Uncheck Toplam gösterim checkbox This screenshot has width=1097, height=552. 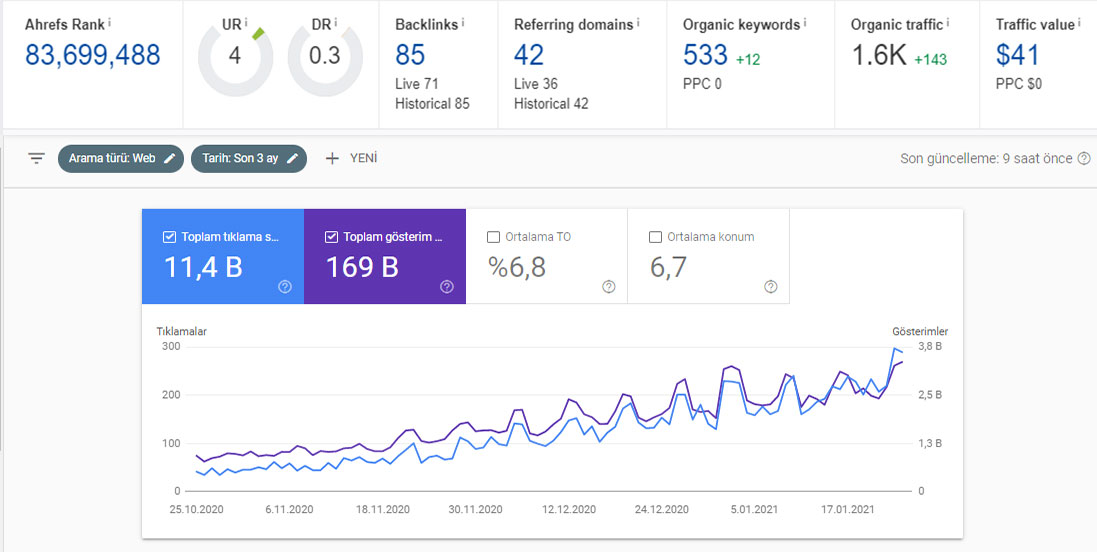pyautogui.click(x=331, y=237)
